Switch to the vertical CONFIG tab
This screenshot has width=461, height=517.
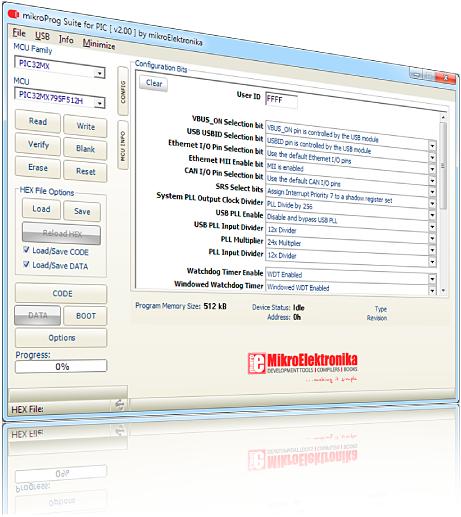coord(123,91)
